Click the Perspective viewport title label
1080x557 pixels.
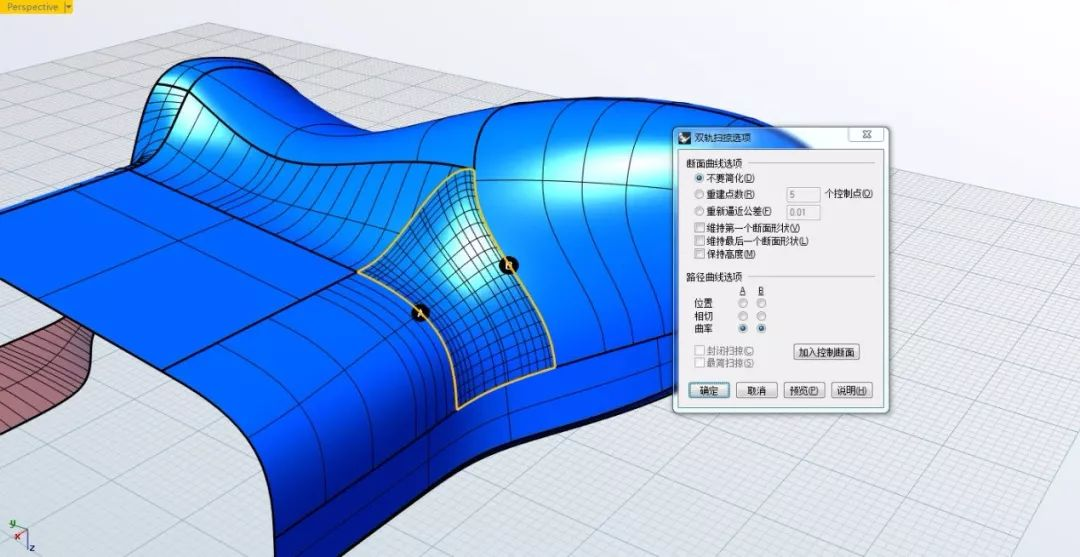tap(32, 7)
